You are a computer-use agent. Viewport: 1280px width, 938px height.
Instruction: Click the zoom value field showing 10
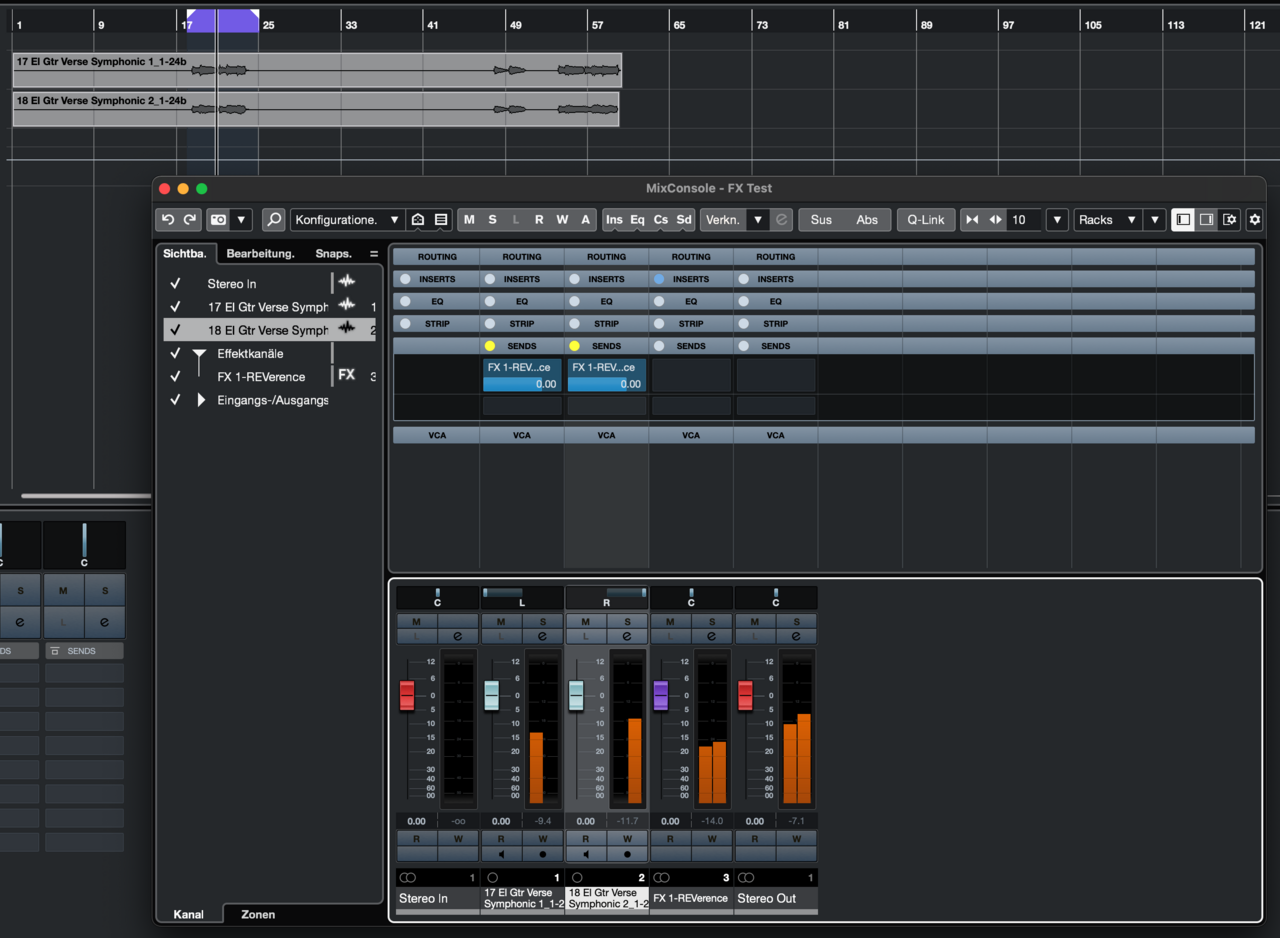pyautogui.click(x=1025, y=220)
